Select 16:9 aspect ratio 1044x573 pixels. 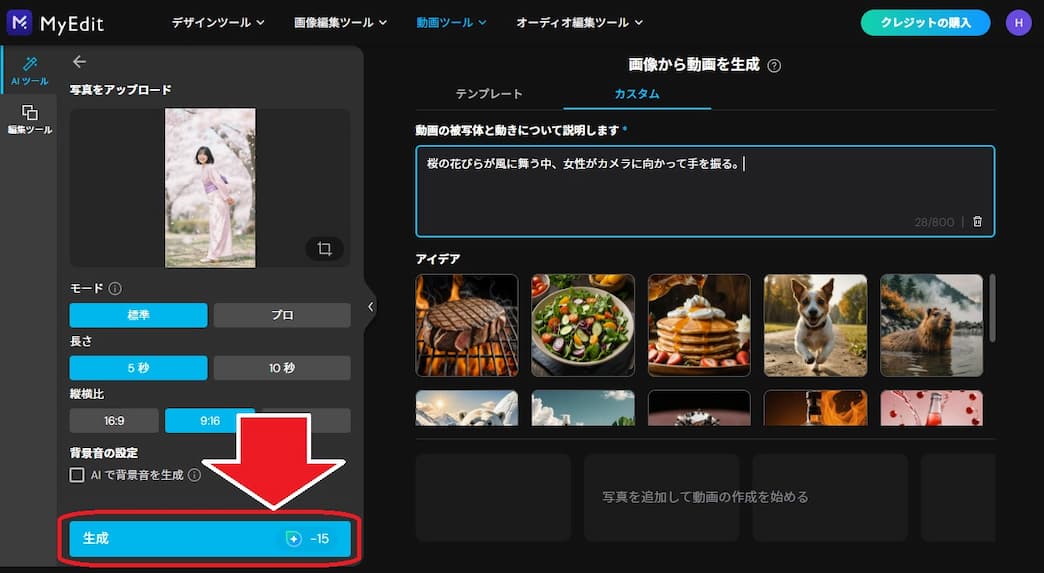coord(113,421)
